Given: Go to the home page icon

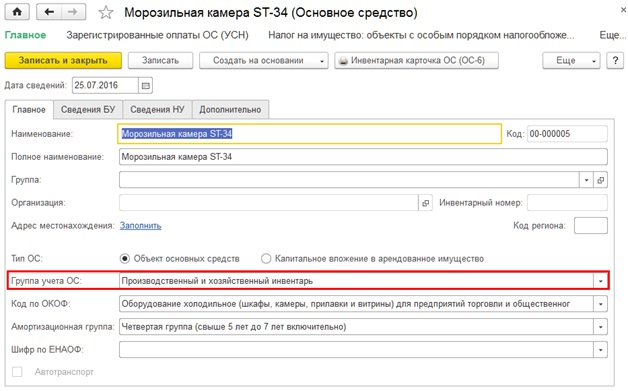Looking at the screenshot, I should [x=17, y=12].
